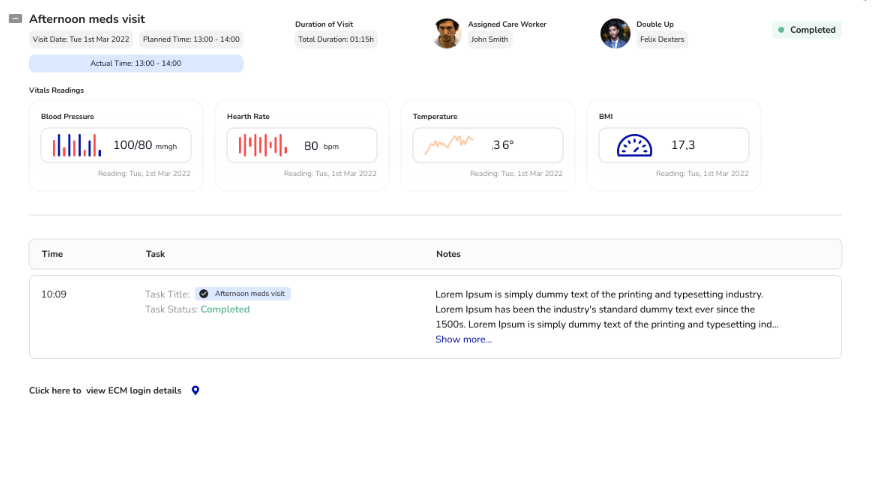Click the blood pressure bar chart icon
This screenshot has width=872, height=477.
(x=78, y=146)
